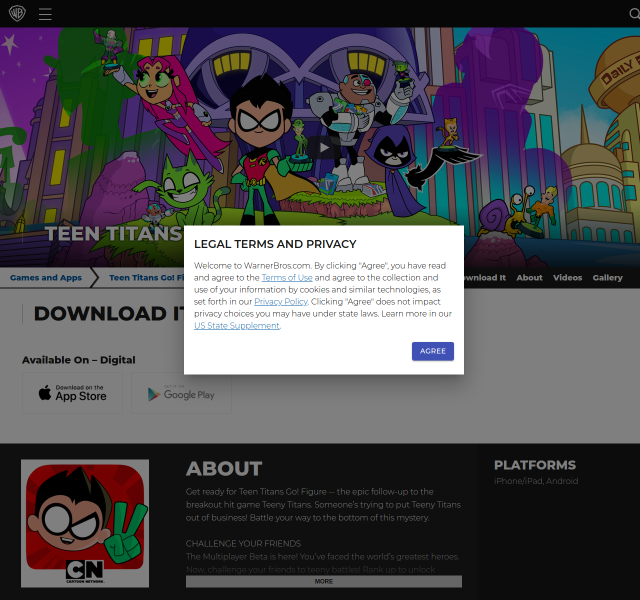
Task: Open the Terms of Use link
Action: click(287, 278)
